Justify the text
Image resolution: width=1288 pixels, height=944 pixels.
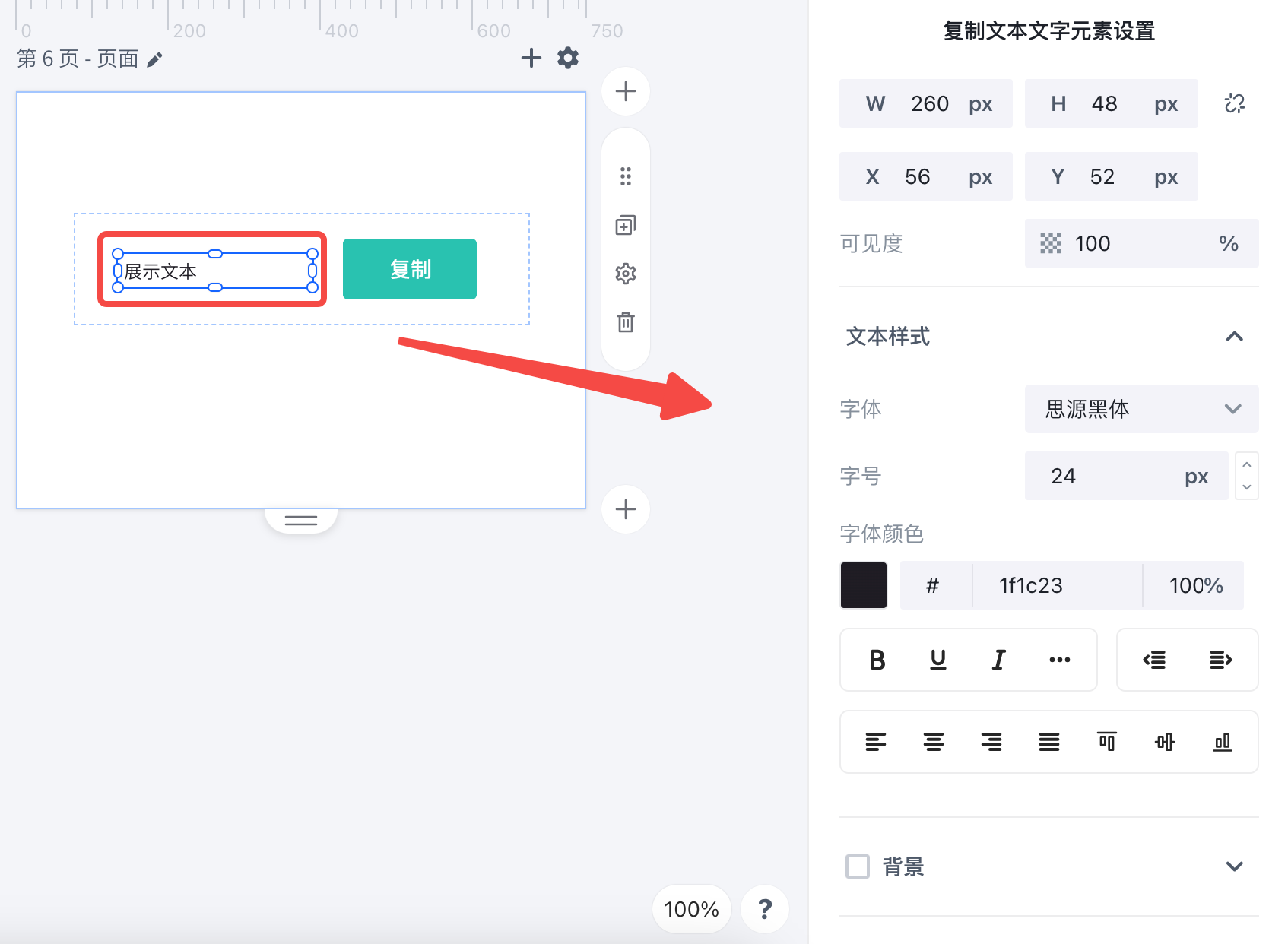pos(1049,742)
